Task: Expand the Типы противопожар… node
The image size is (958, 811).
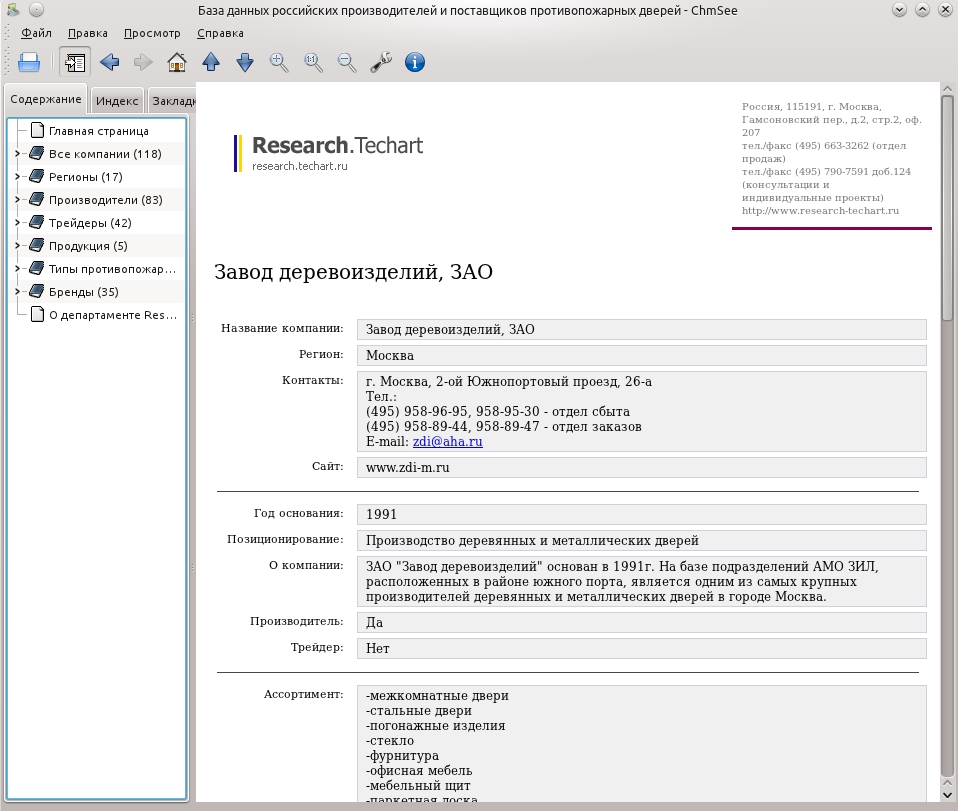Action: coord(17,269)
